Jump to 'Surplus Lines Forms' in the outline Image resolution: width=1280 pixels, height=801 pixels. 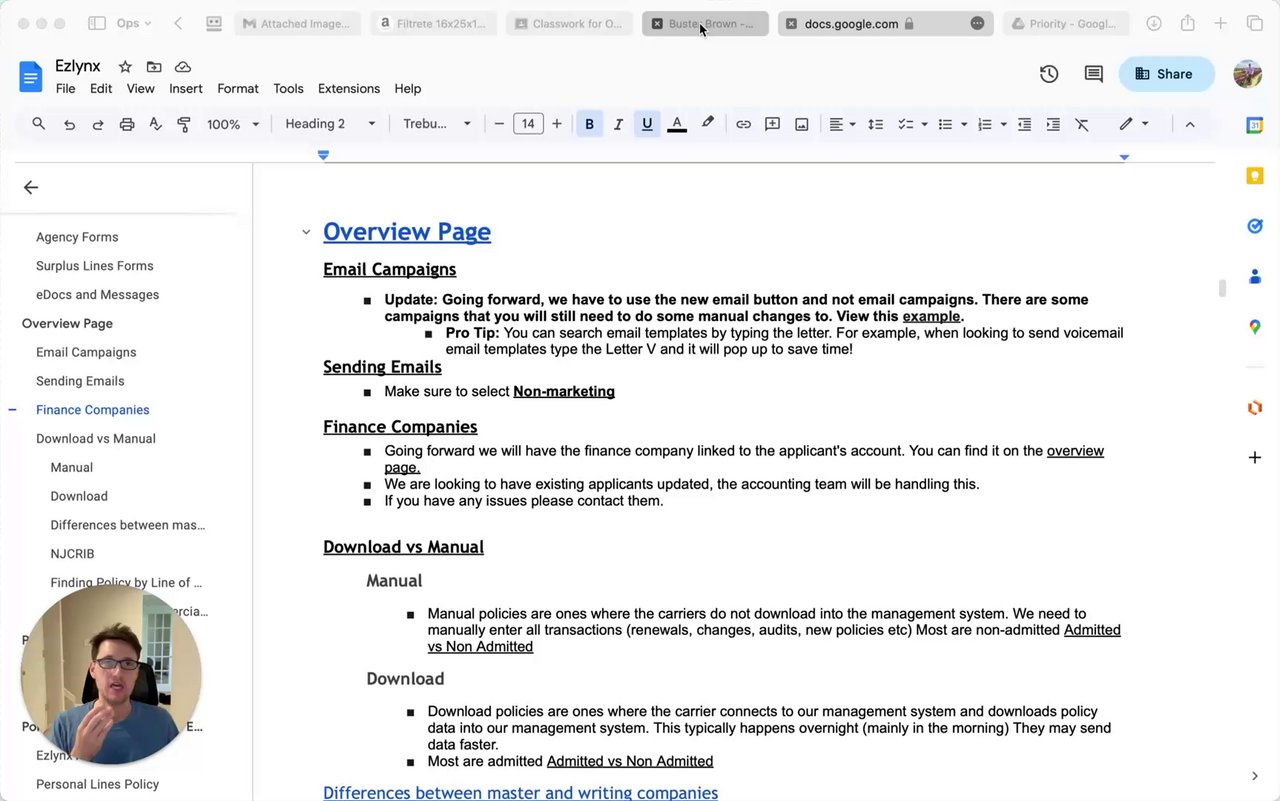coord(95,266)
